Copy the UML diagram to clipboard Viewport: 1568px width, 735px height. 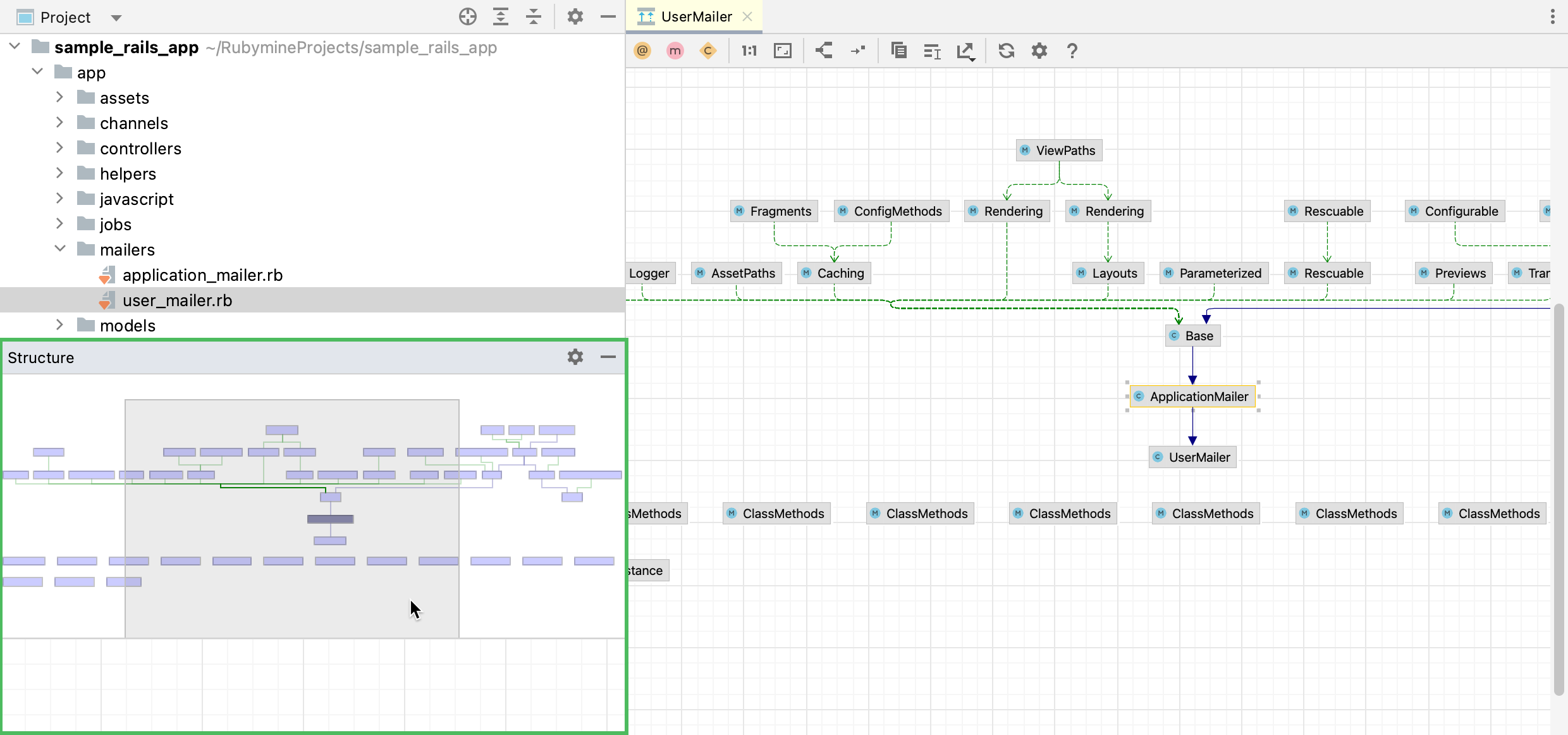tap(898, 51)
